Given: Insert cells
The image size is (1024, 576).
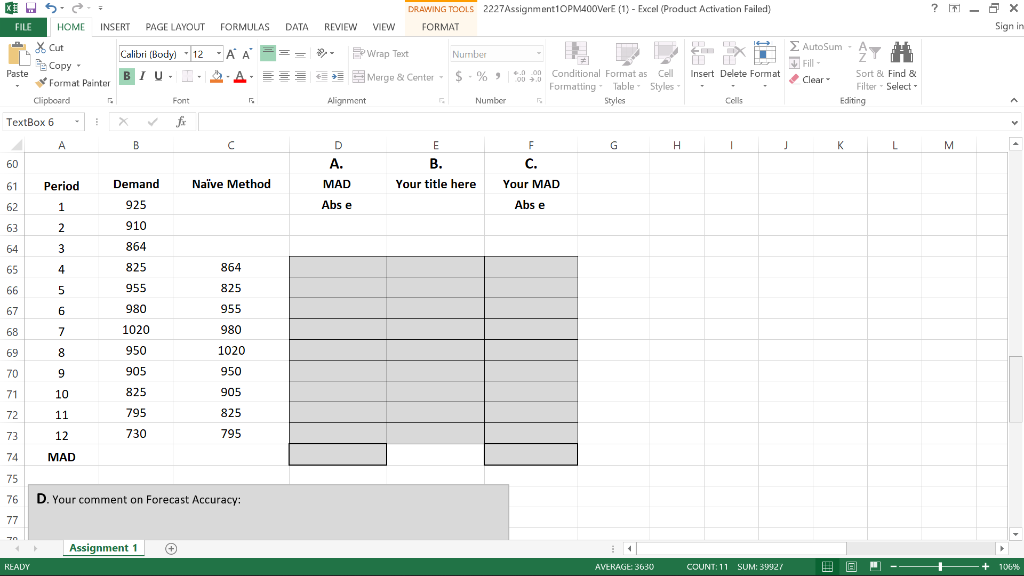Looking at the screenshot, I should 702,65.
